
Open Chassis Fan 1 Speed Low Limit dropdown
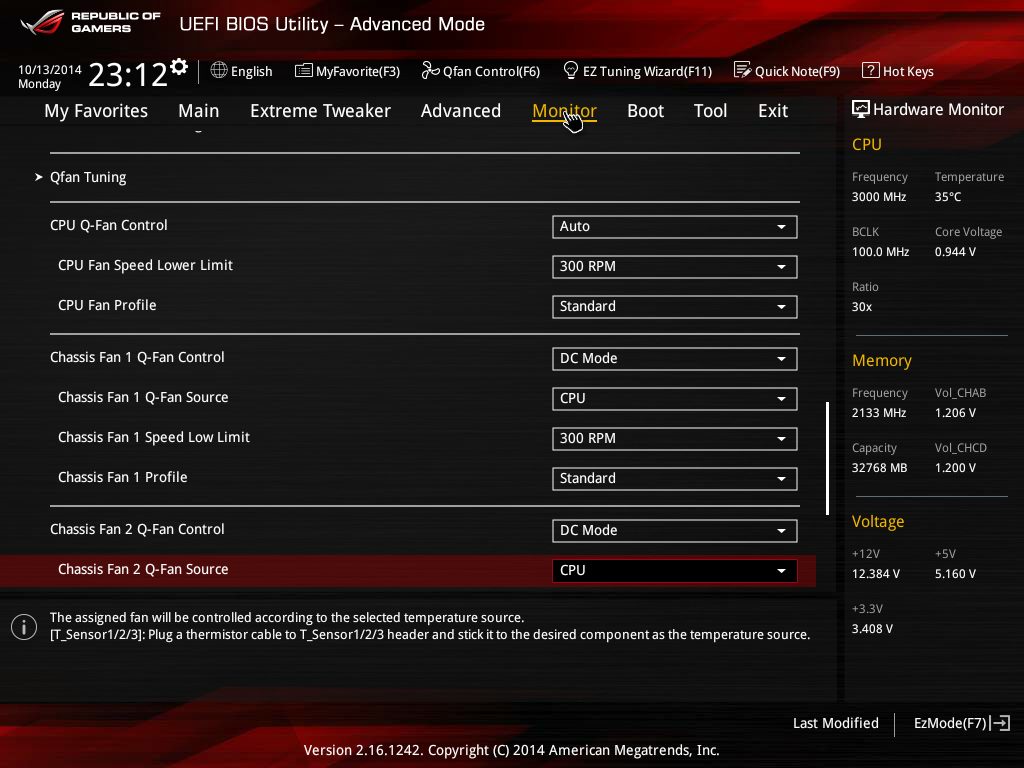675,438
